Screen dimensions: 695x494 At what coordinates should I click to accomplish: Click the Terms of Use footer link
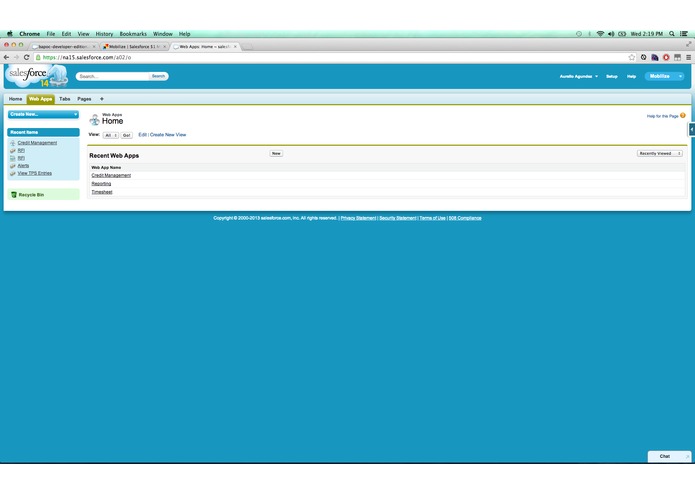coord(432,218)
